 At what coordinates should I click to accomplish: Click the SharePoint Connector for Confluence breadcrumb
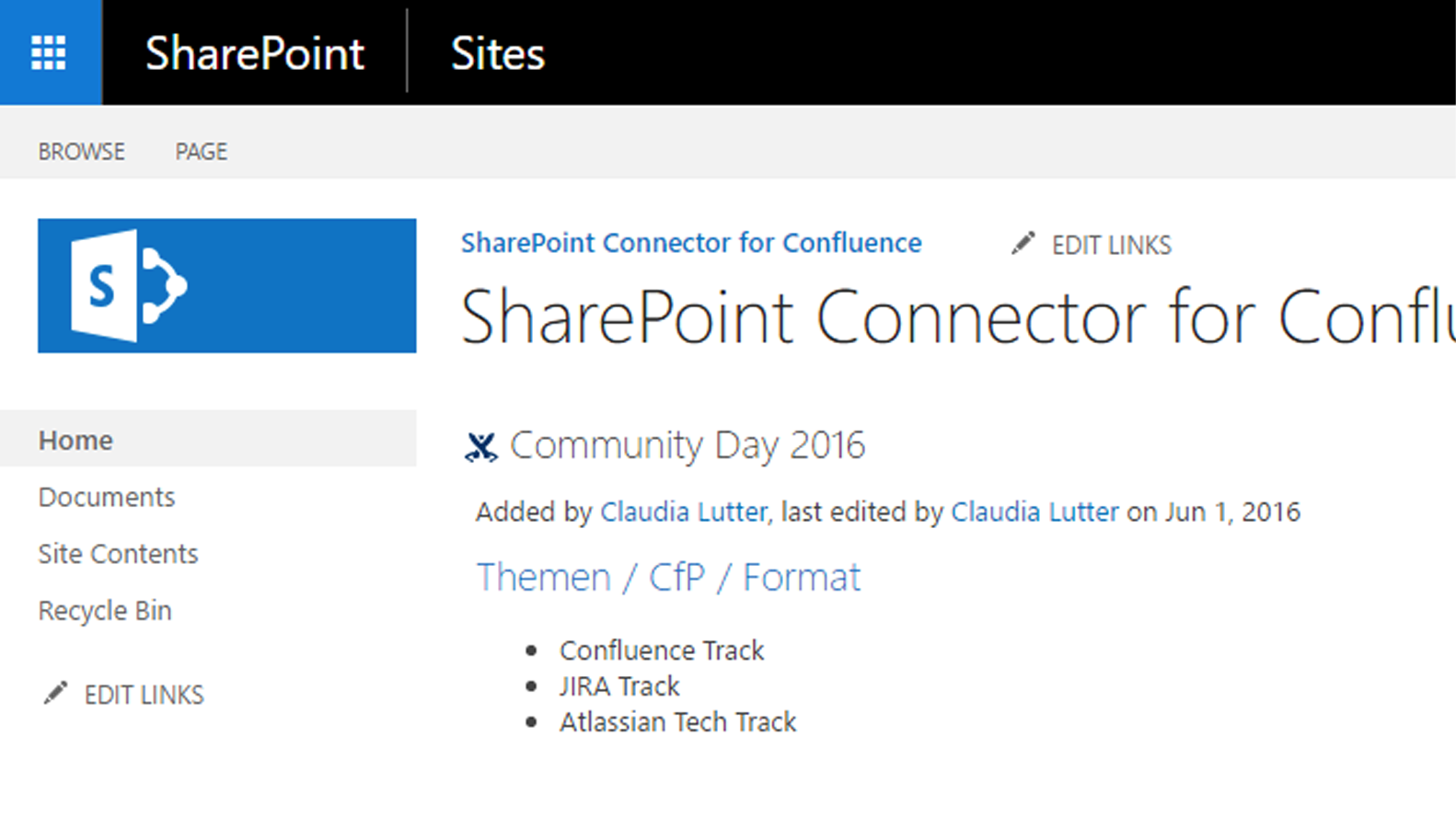pyautogui.click(x=691, y=242)
